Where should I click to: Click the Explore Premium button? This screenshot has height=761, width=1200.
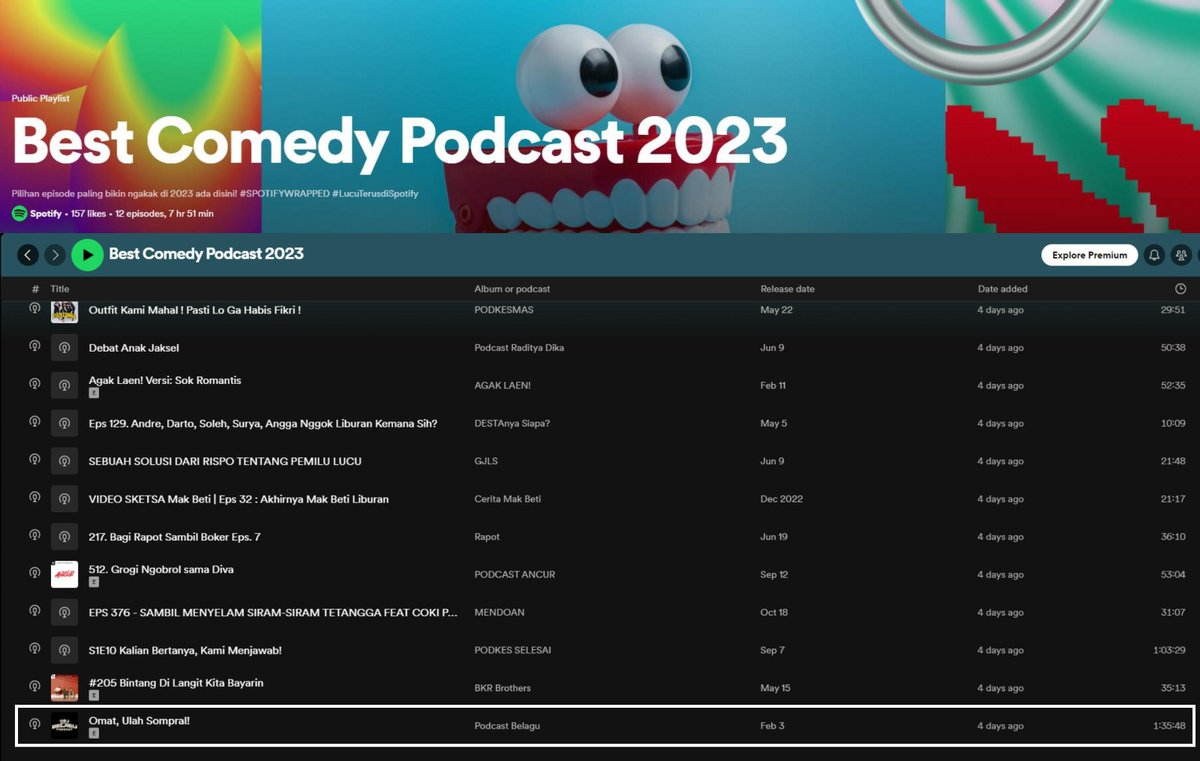pyautogui.click(x=1089, y=255)
